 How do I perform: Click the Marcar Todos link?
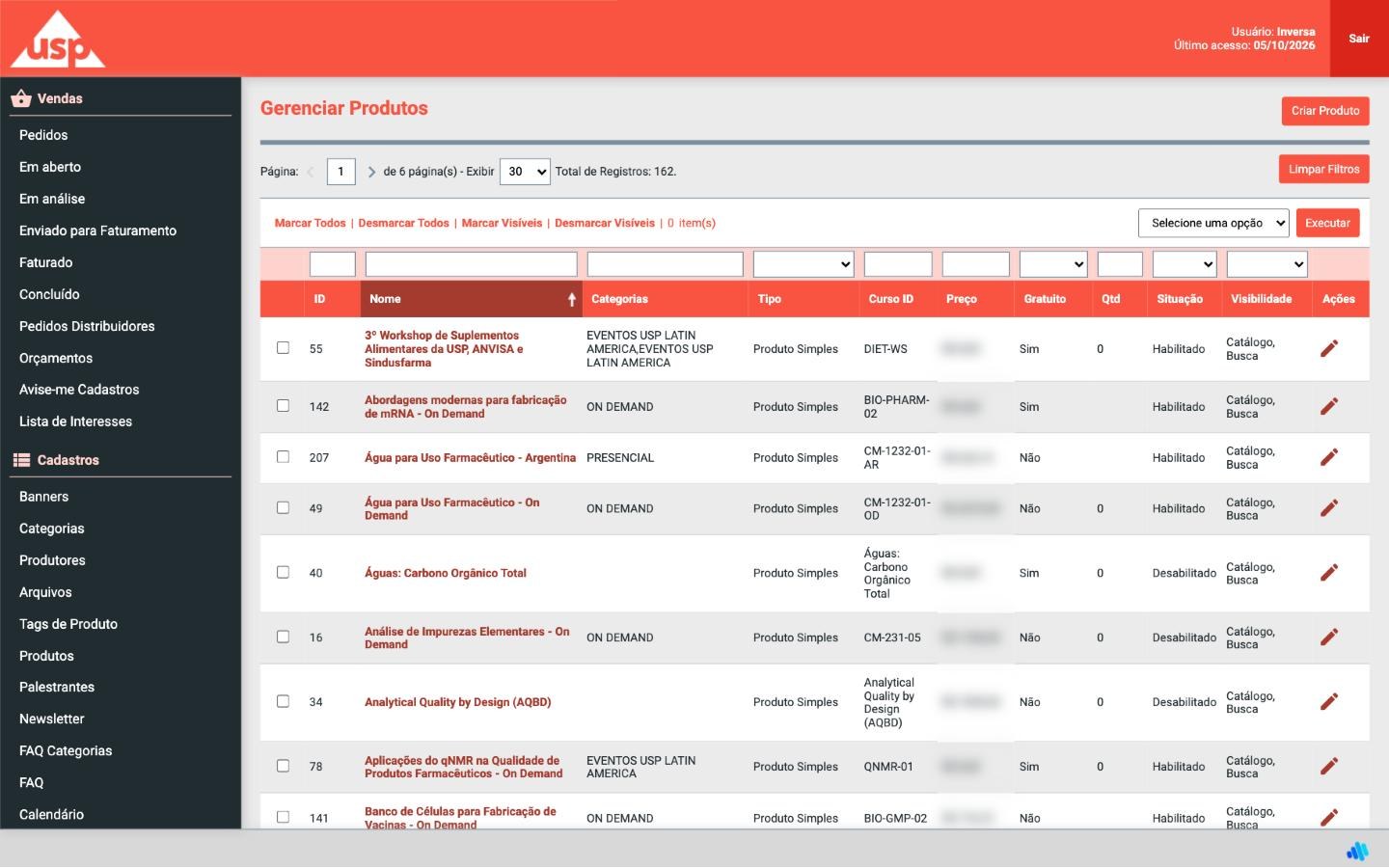tap(310, 223)
